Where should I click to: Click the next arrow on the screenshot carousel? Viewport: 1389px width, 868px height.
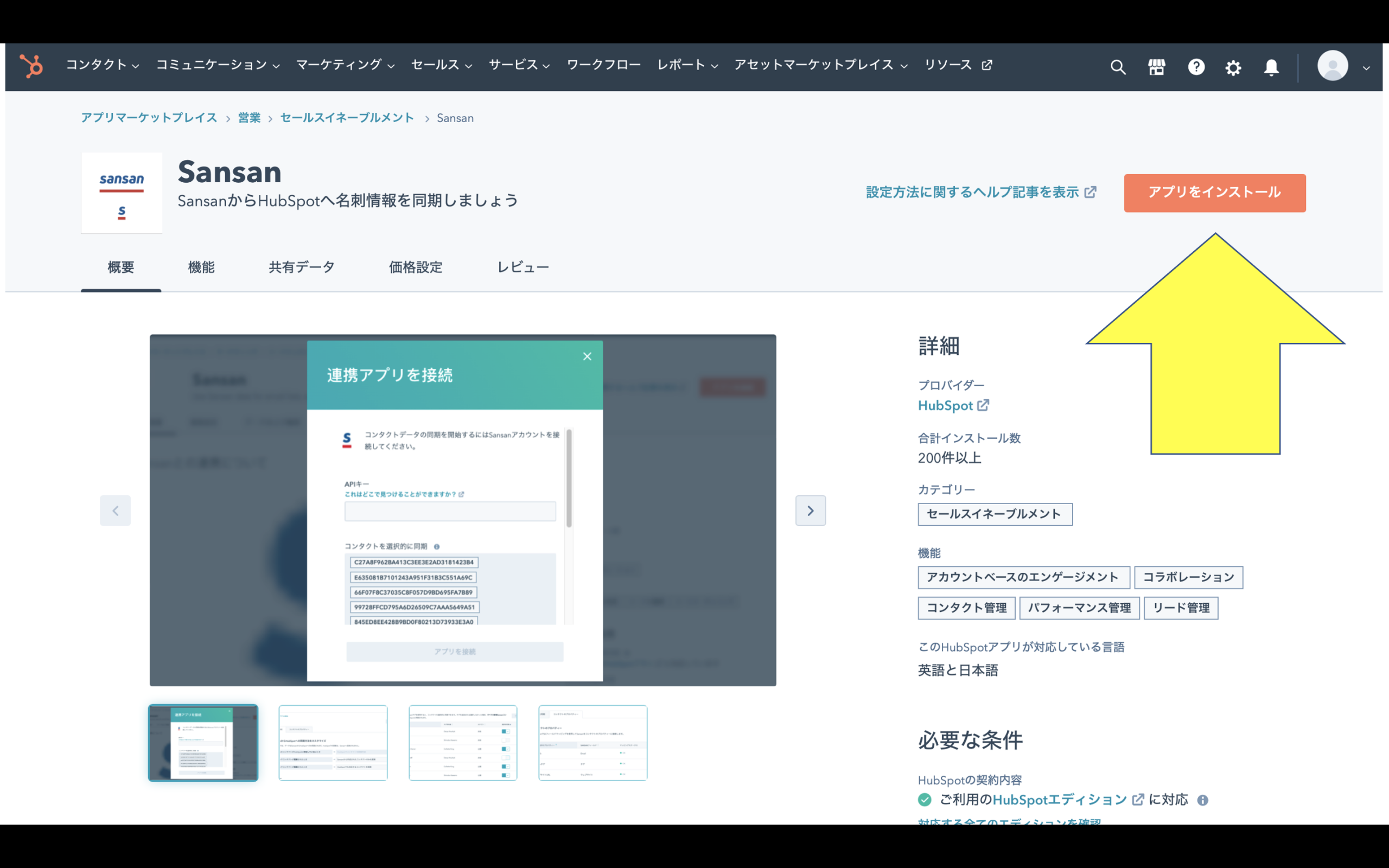(811, 510)
